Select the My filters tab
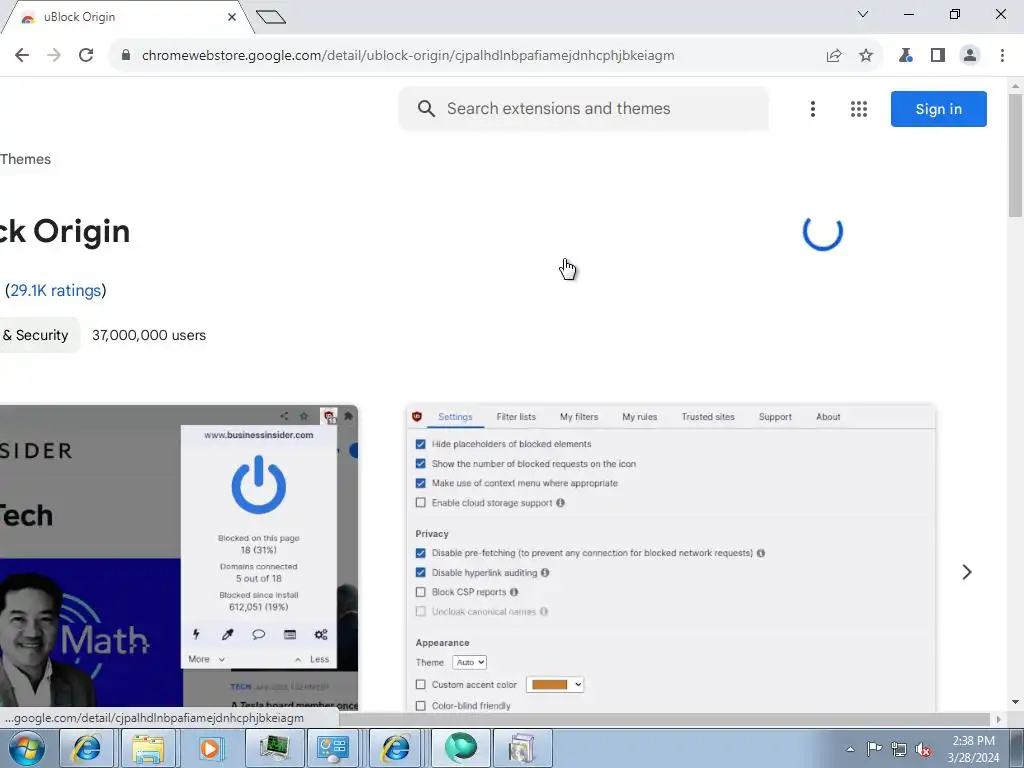Viewport: 1024px width, 768px height. (x=579, y=417)
